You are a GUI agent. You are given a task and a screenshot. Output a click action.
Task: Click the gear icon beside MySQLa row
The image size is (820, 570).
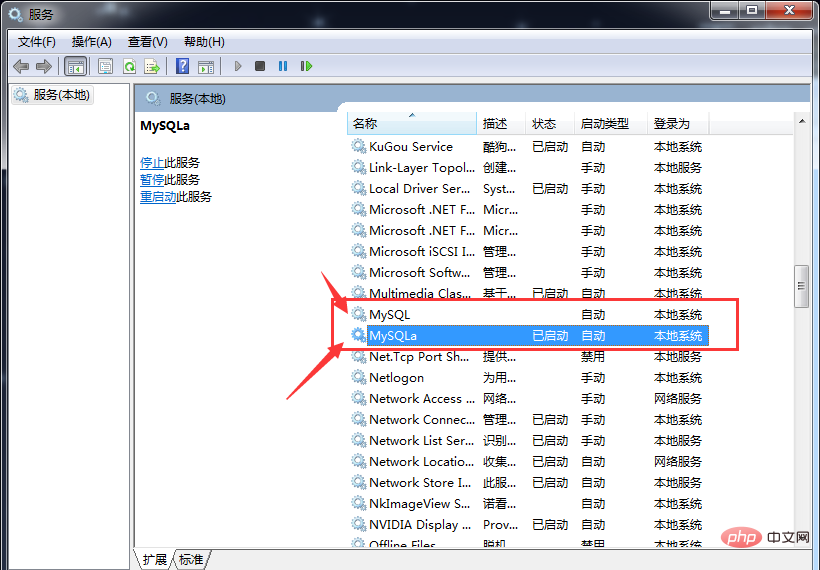pos(358,335)
